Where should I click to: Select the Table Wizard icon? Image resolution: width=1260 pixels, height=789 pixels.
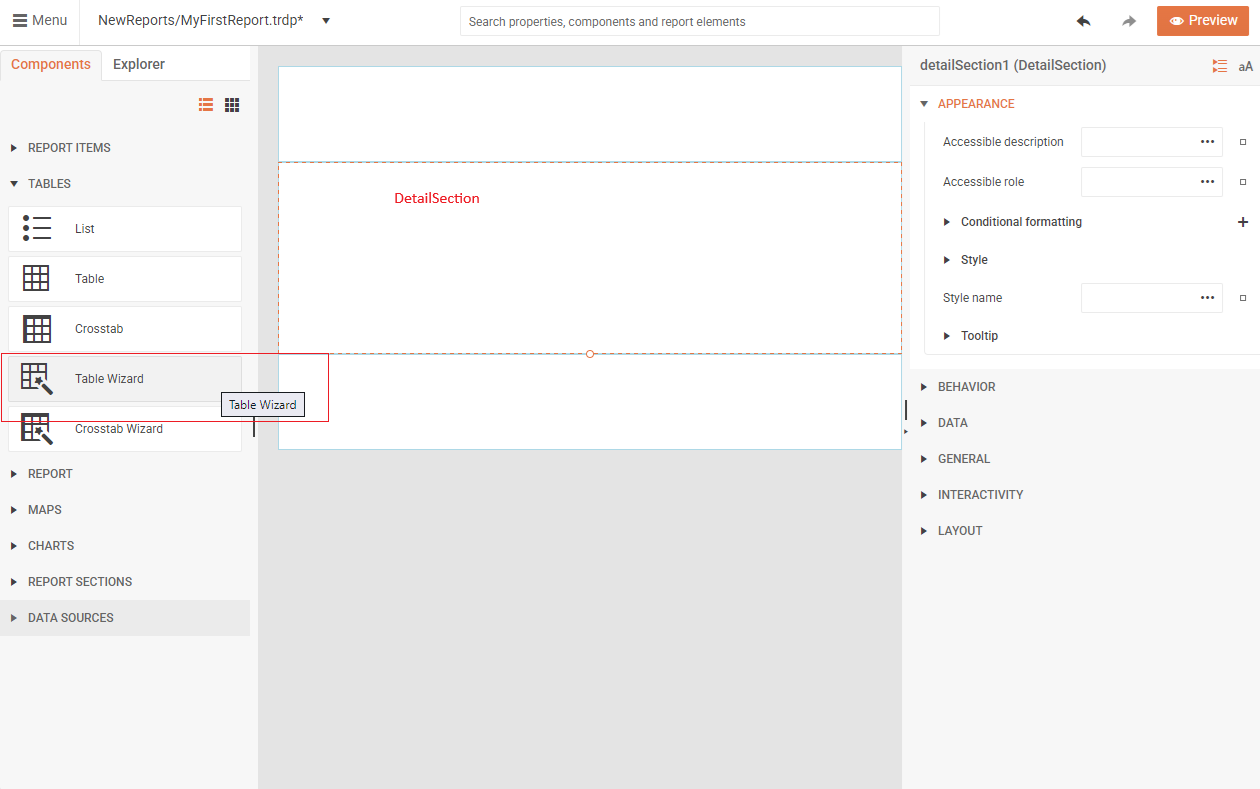coord(37,379)
